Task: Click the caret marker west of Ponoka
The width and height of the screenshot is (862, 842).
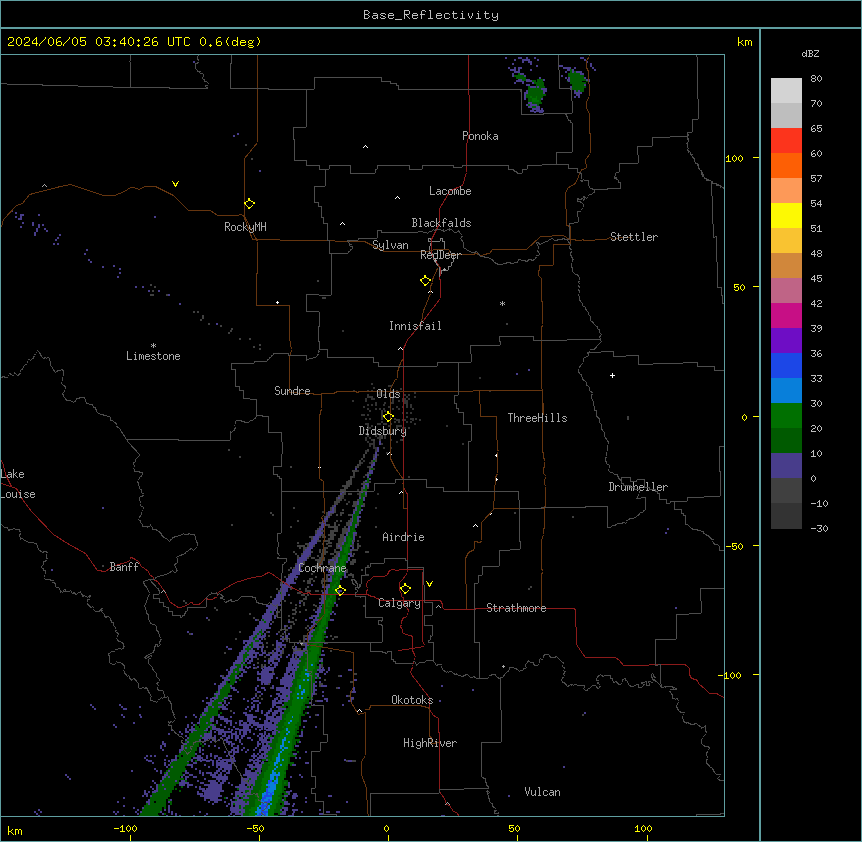Action: [365, 147]
